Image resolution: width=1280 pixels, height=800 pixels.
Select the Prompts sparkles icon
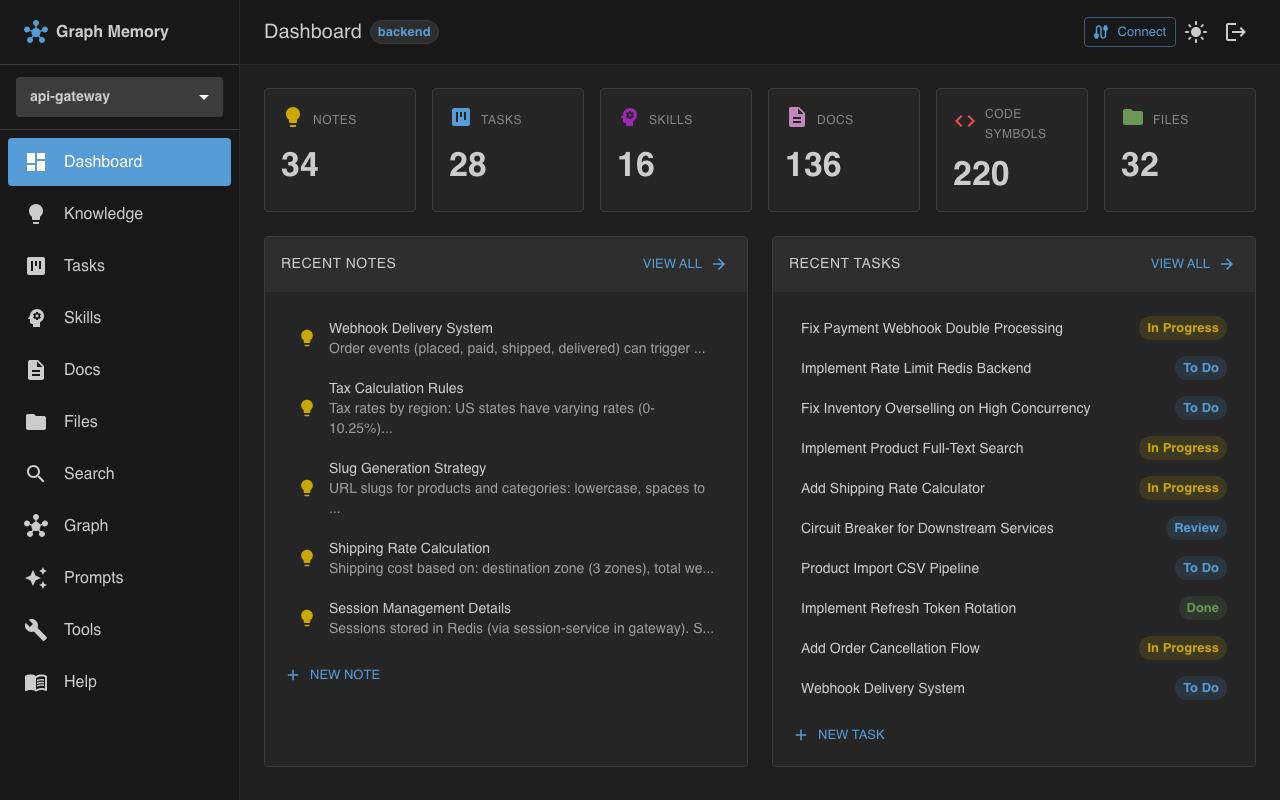[x=35, y=577]
